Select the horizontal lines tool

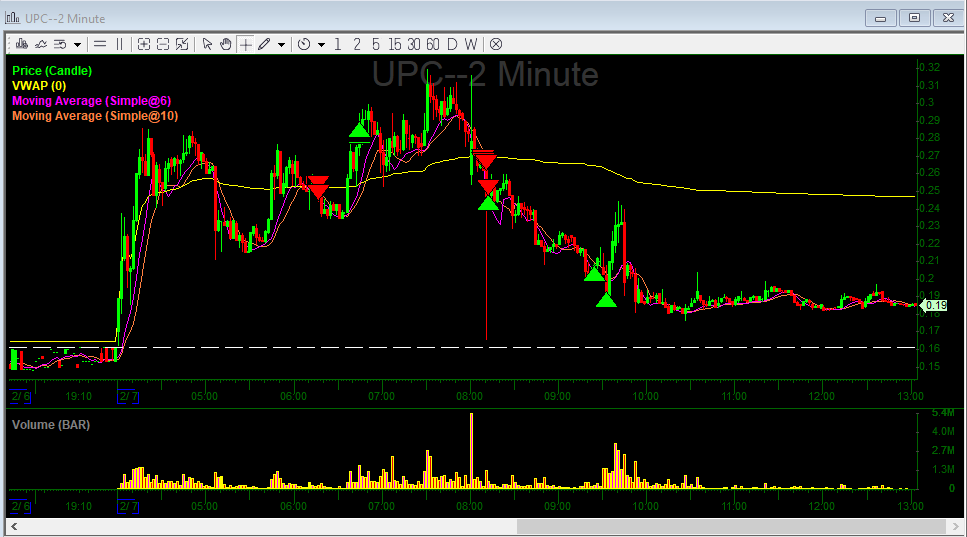pyautogui.click(x=100, y=44)
